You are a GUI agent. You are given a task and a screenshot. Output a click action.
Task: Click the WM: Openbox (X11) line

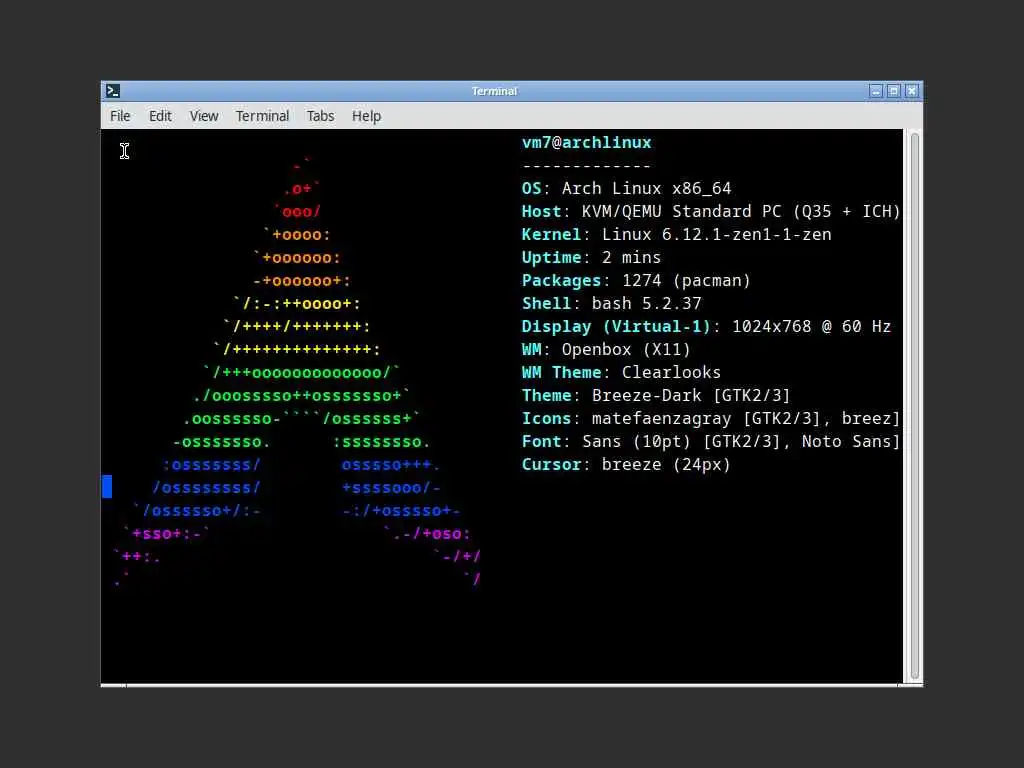[606, 349]
